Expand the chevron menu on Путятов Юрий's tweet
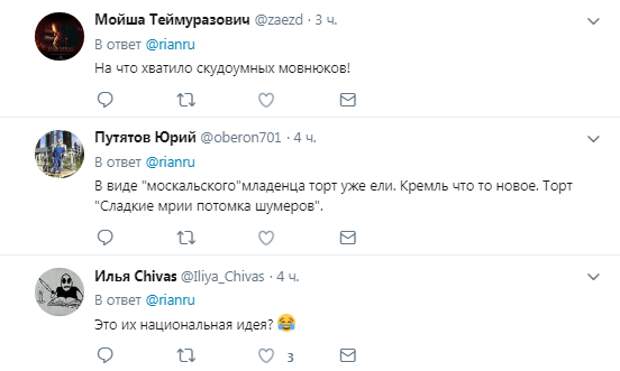 (594, 139)
